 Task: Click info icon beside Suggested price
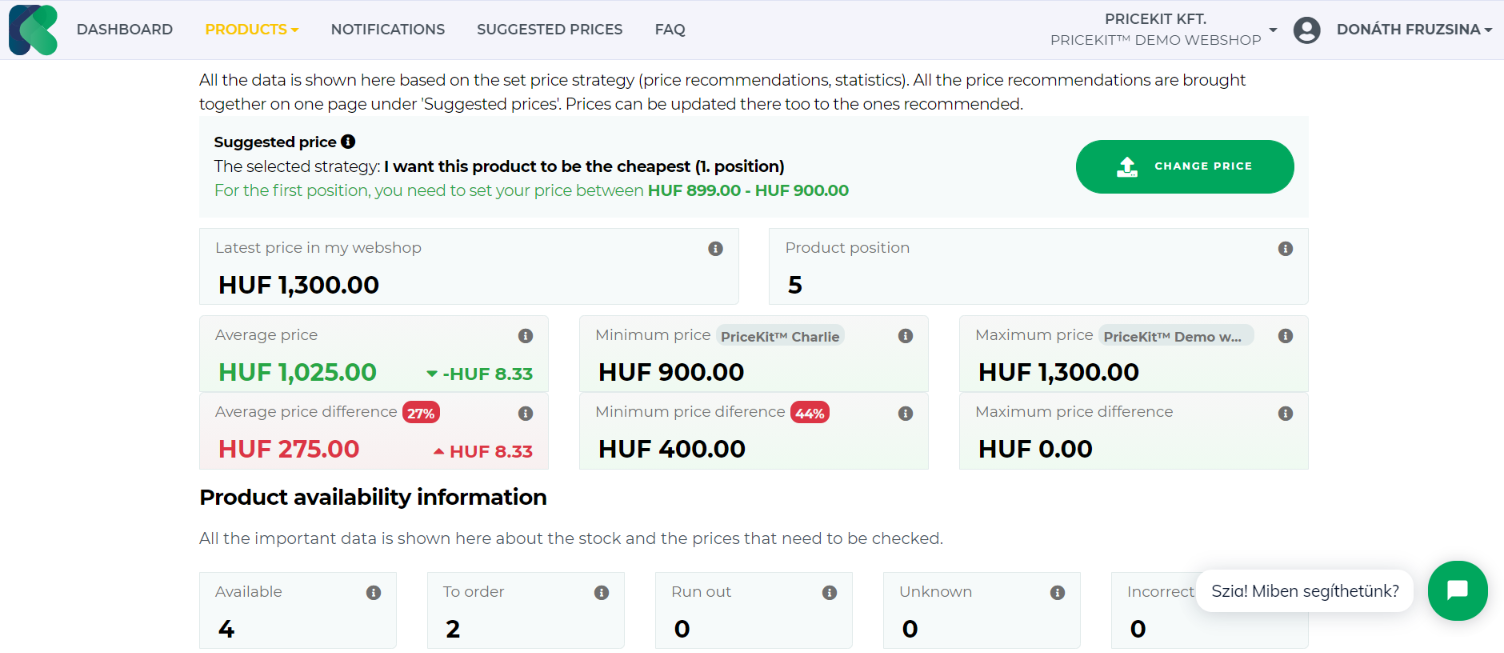(348, 142)
